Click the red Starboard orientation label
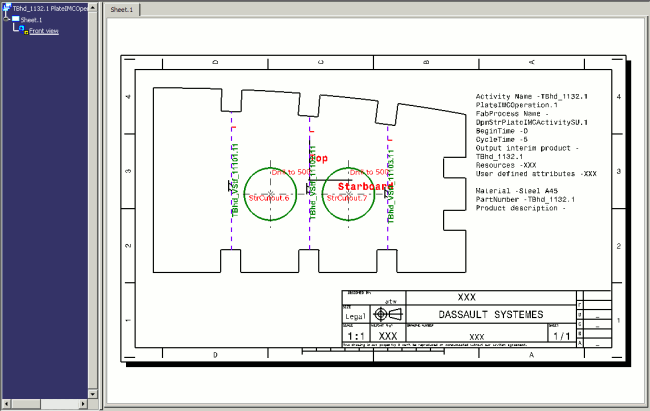This screenshot has width=650, height=411. pyautogui.click(x=365, y=186)
